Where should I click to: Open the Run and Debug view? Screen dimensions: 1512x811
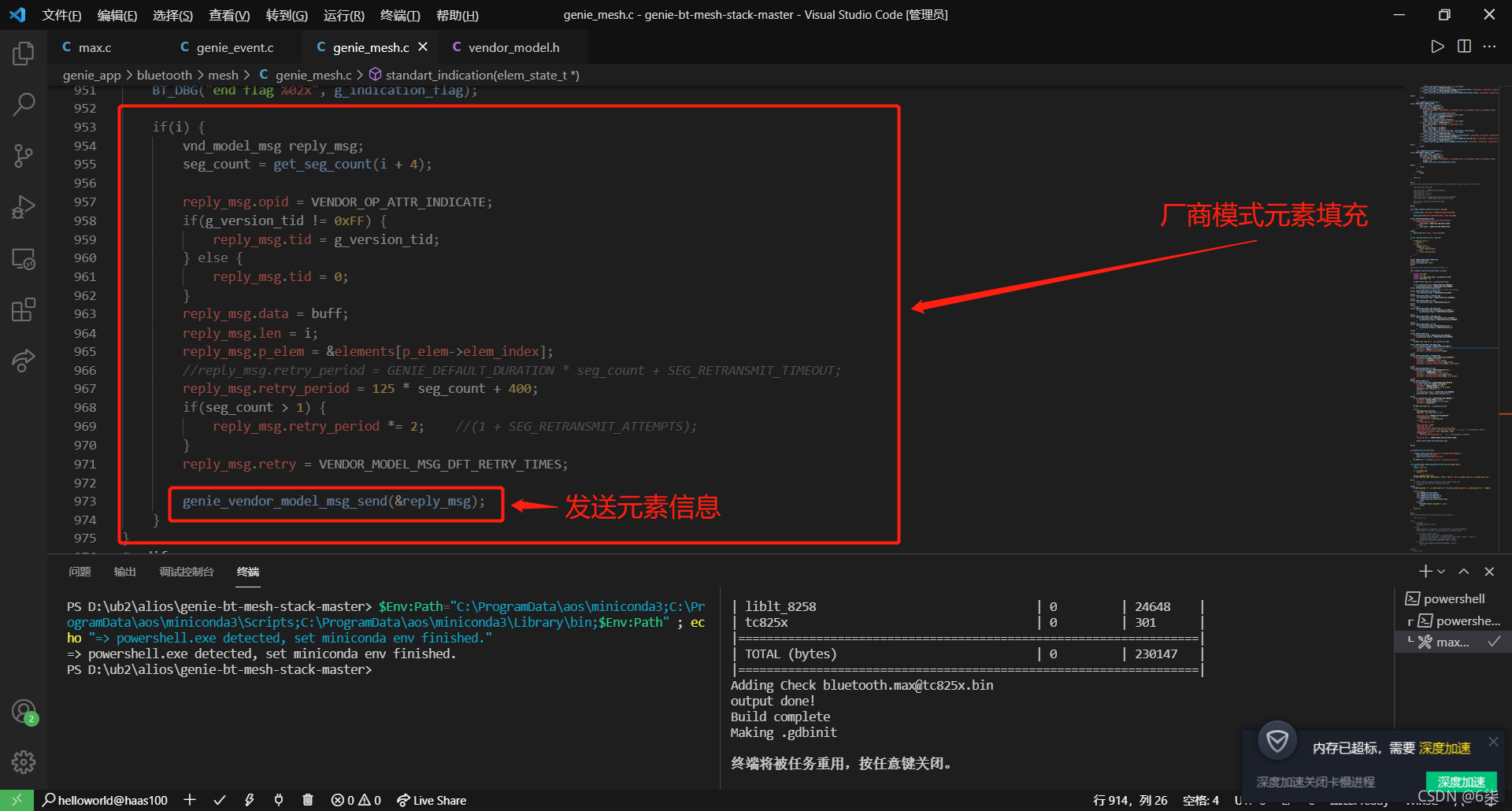(x=24, y=207)
